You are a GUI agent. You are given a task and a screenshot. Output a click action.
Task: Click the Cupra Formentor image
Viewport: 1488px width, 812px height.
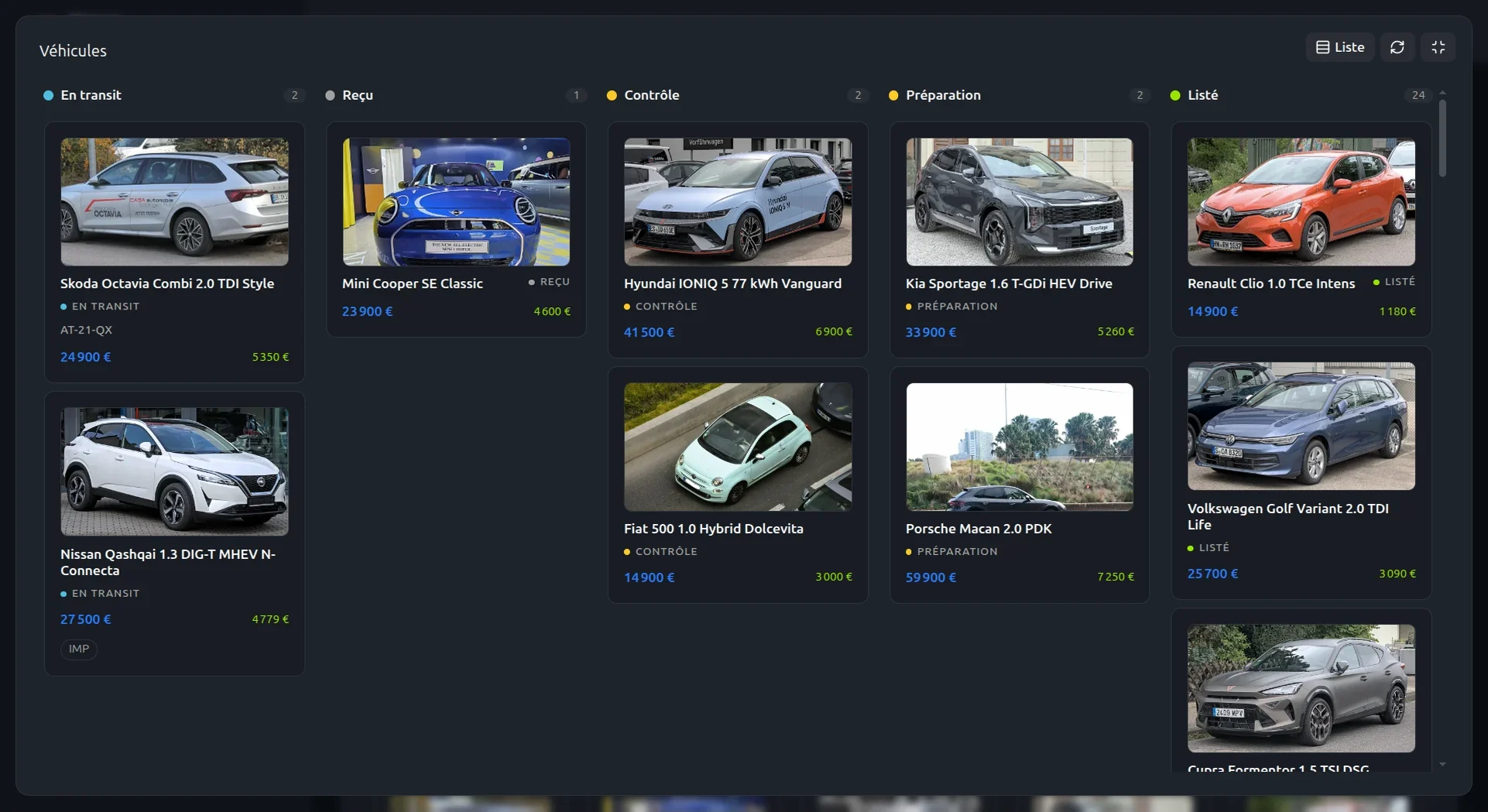coord(1301,688)
